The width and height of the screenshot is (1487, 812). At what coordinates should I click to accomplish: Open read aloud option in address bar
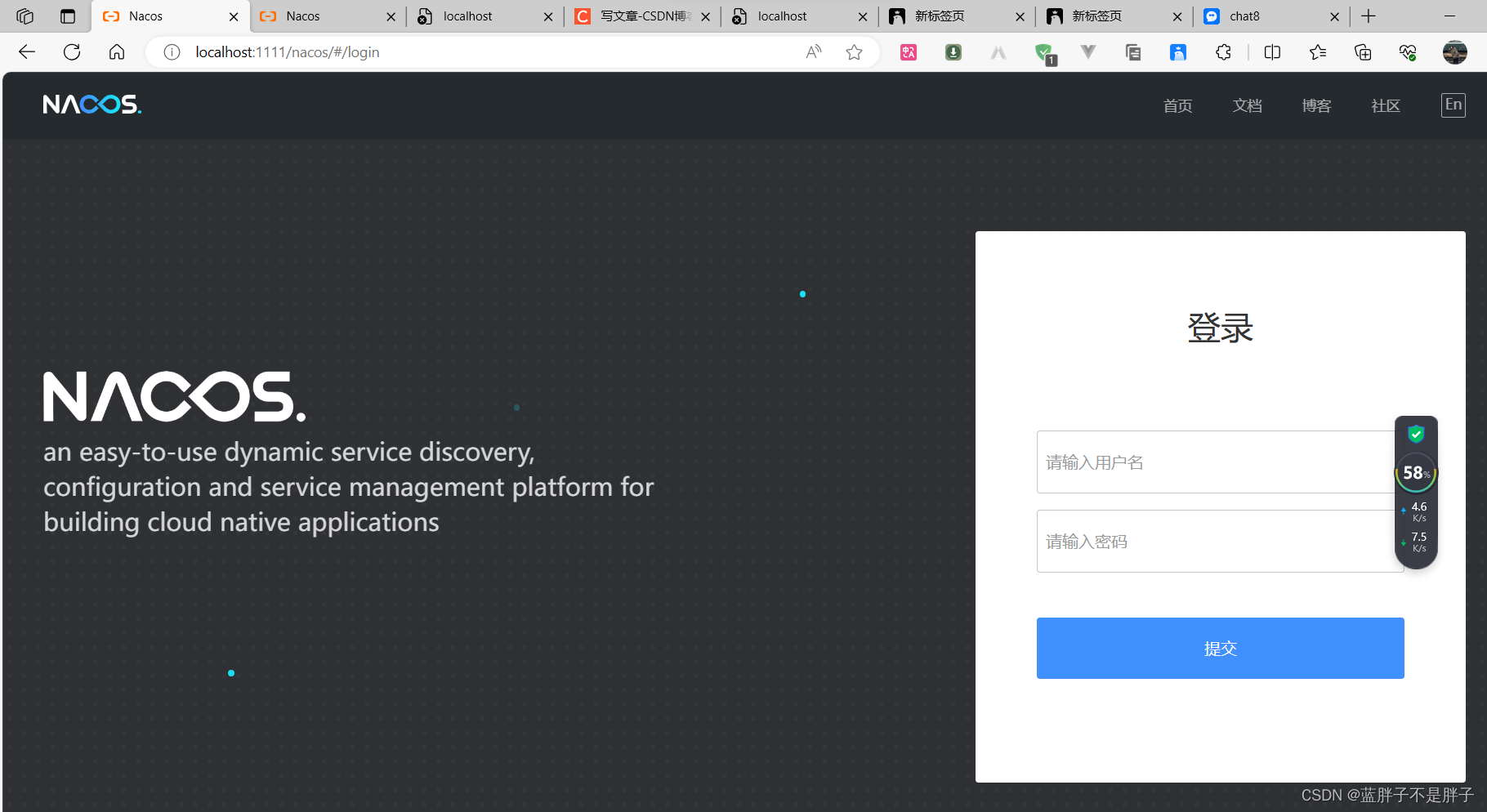click(x=814, y=52)
